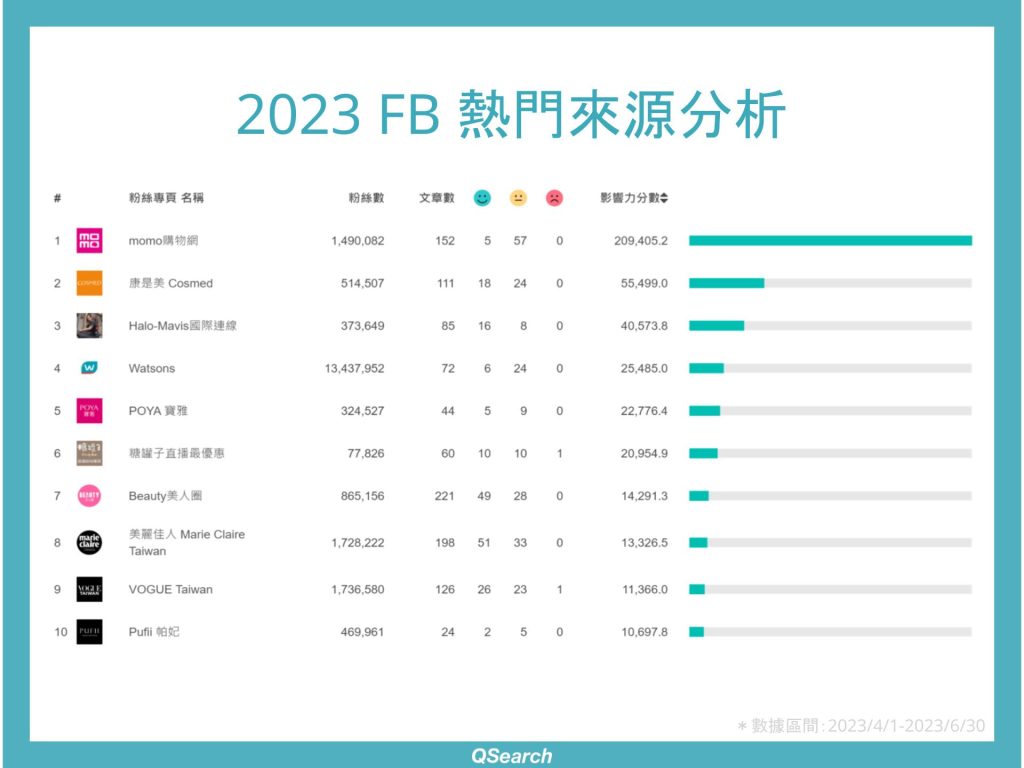The width and height of the screenshot is (1024, 768).
Task: Click the POYA influence score bar
Action: tap(830, 411)
